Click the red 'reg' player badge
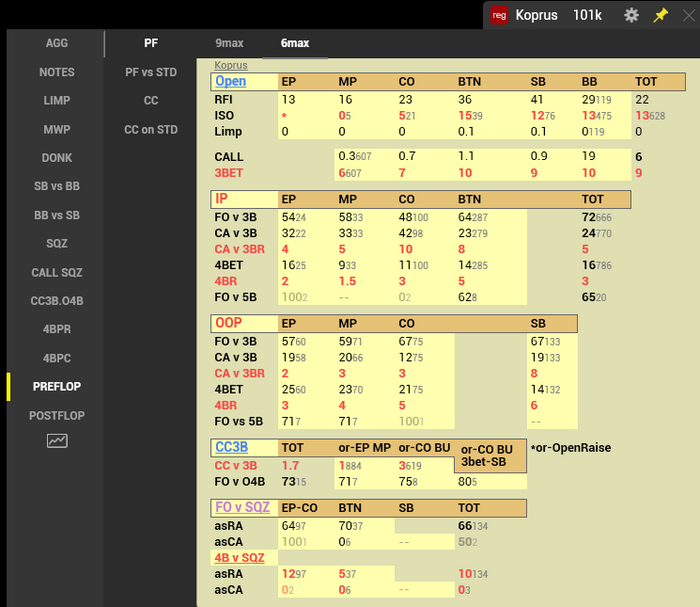The image size is (700, 607). pyautogui.click(x=499, y=15)
